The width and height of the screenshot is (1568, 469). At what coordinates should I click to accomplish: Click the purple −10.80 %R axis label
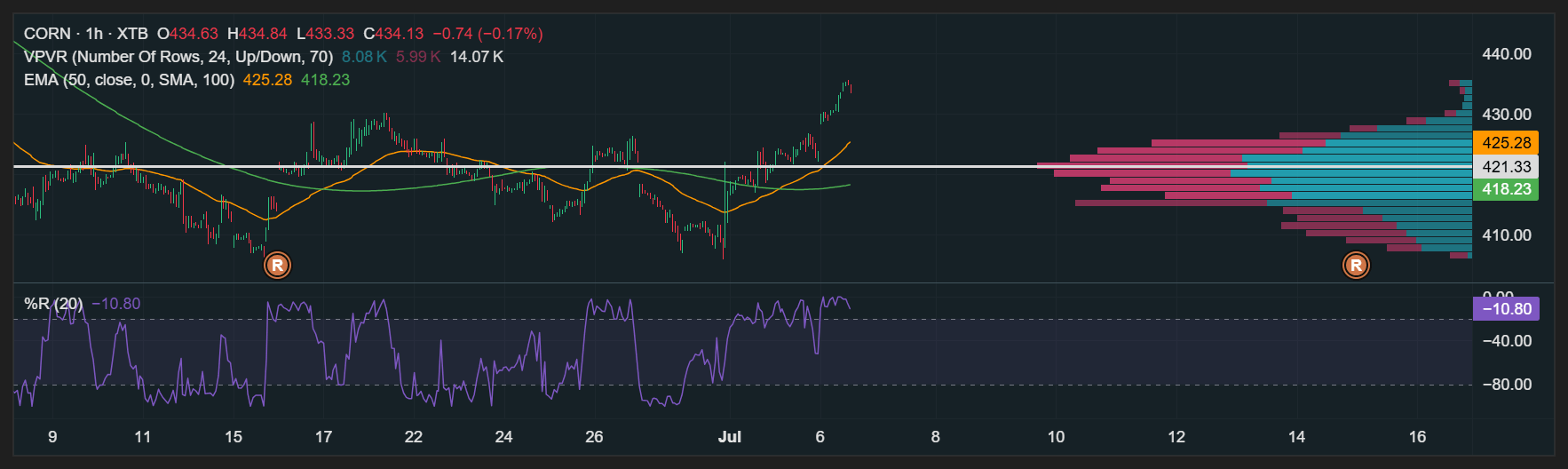[1506, 309]
